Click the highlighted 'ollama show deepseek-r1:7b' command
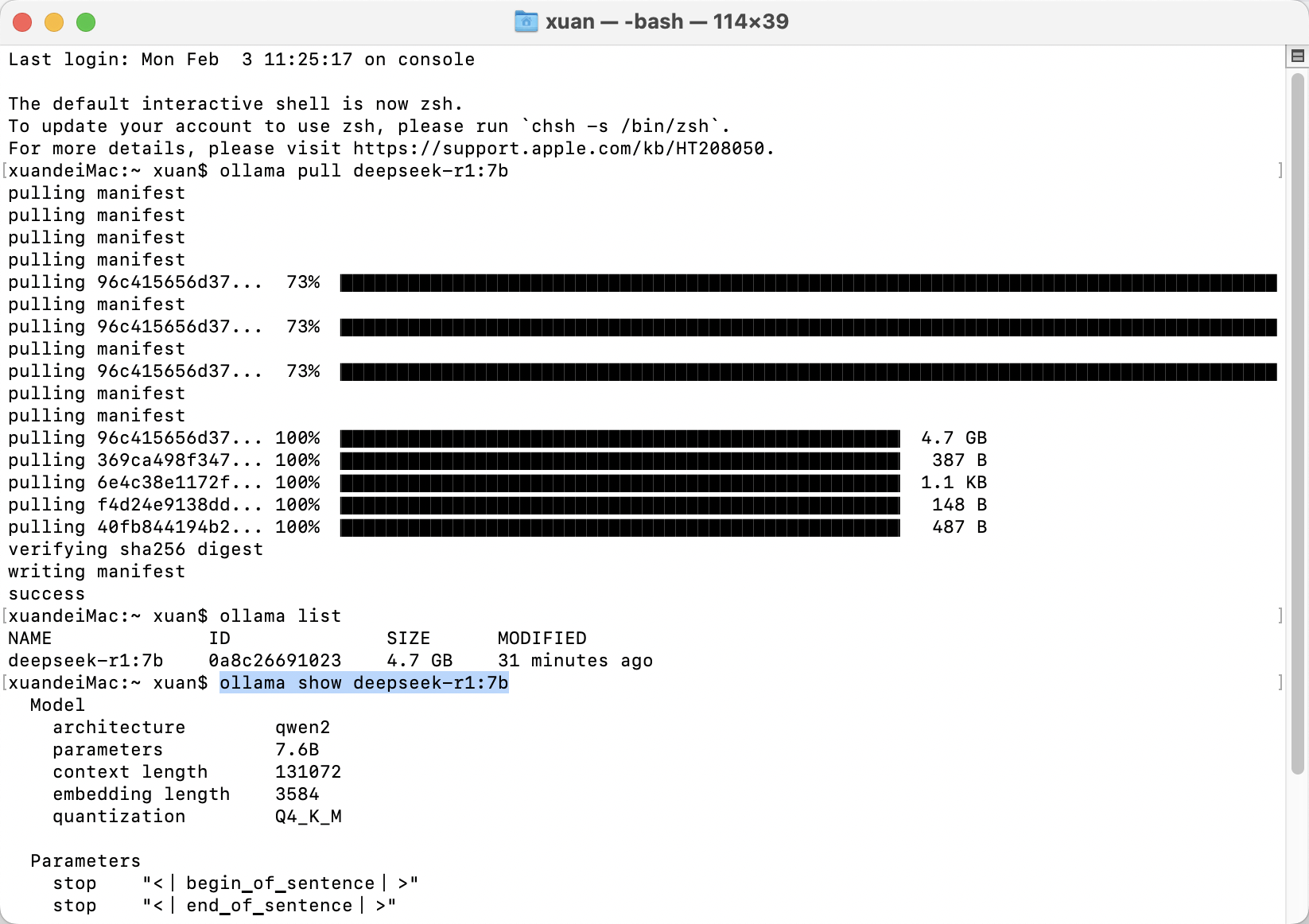 [364, 683]
